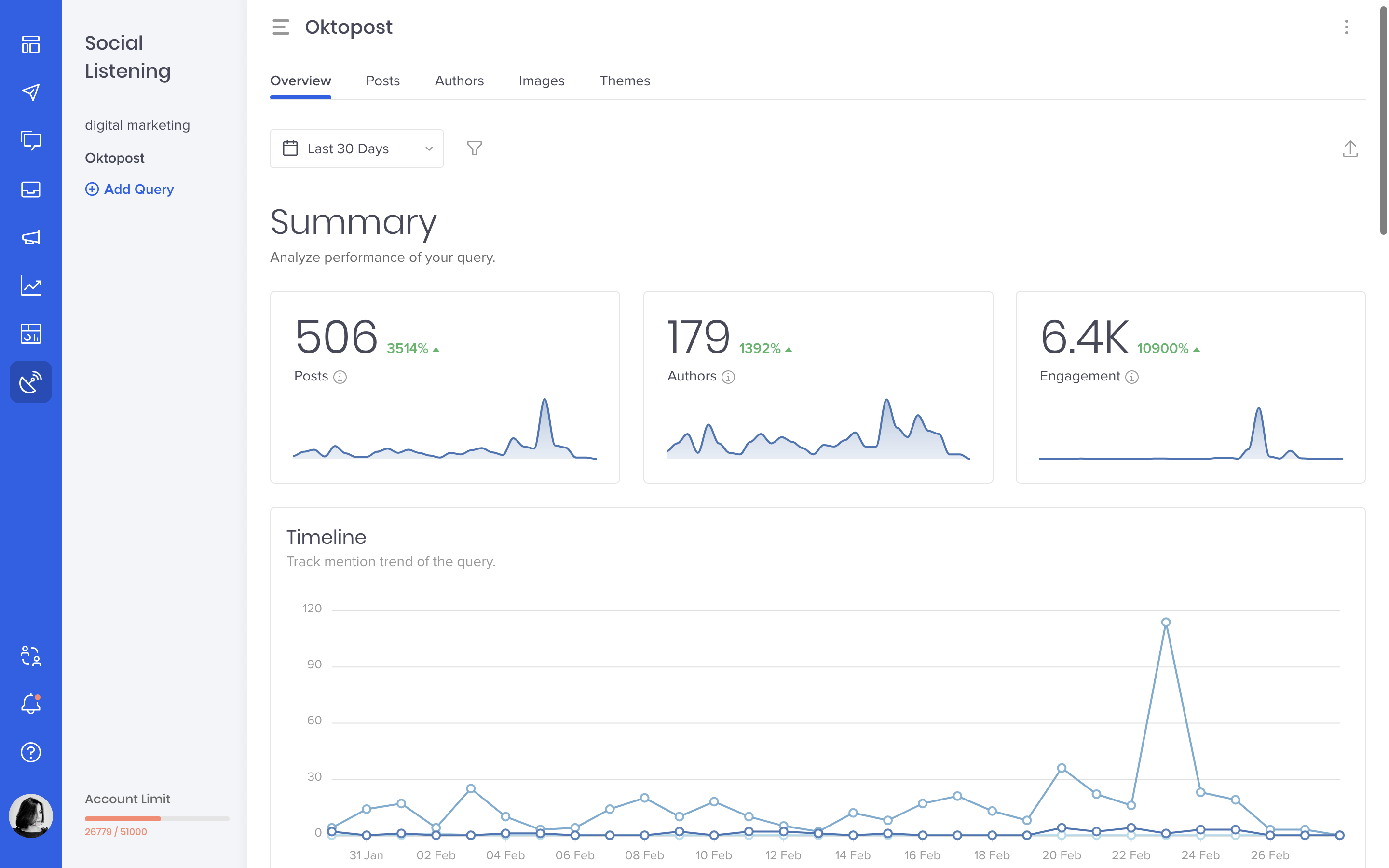
Task: Click the Account Limit progress bar
Action: [157, 819]
